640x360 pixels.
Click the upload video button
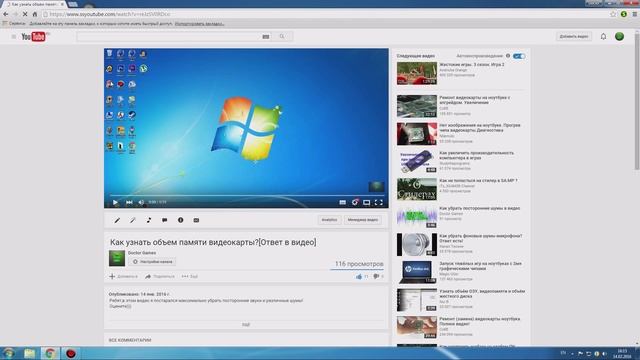point(573,37)
